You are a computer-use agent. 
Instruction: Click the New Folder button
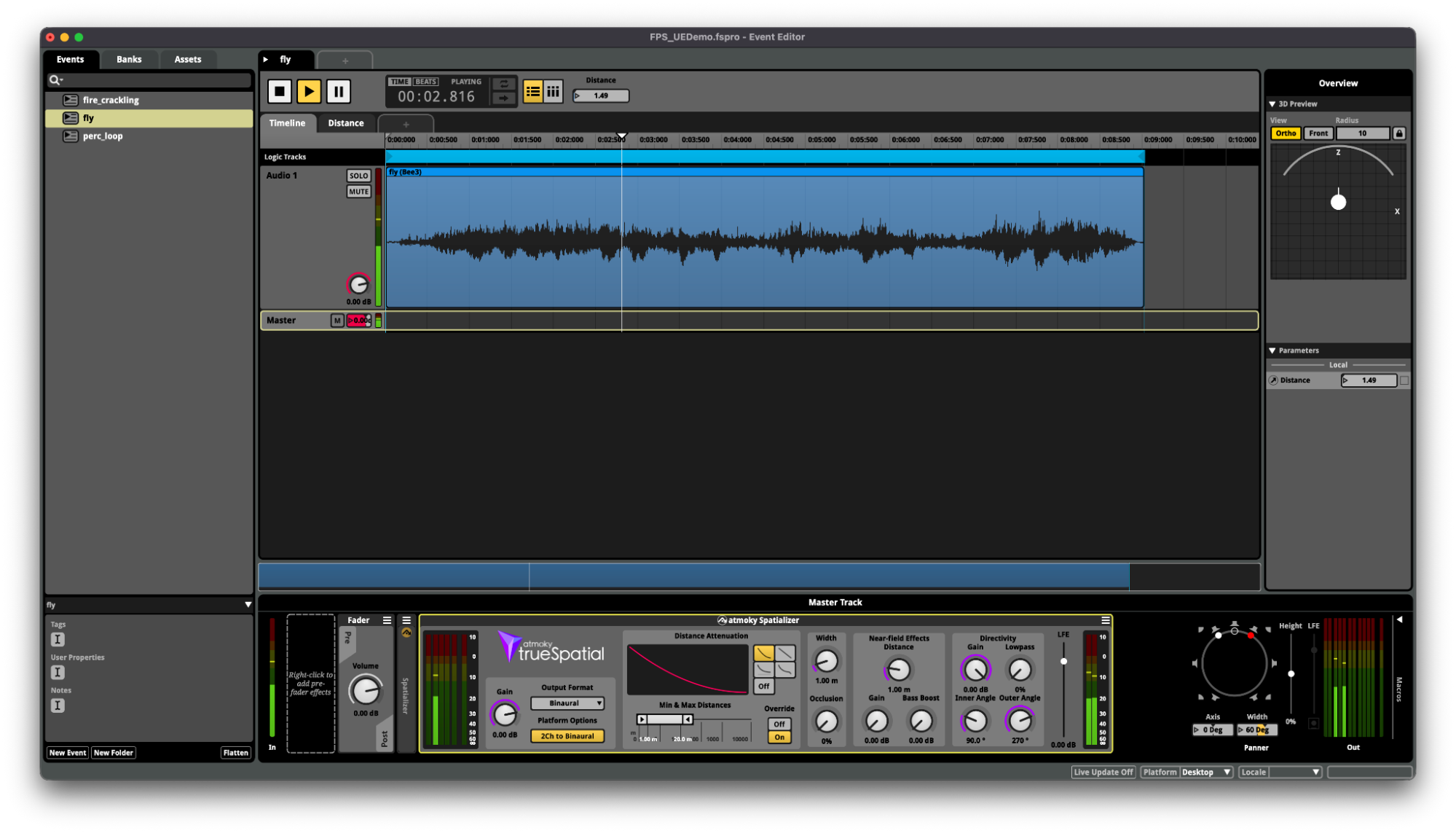pyautogui.click(x=114, y=753)
